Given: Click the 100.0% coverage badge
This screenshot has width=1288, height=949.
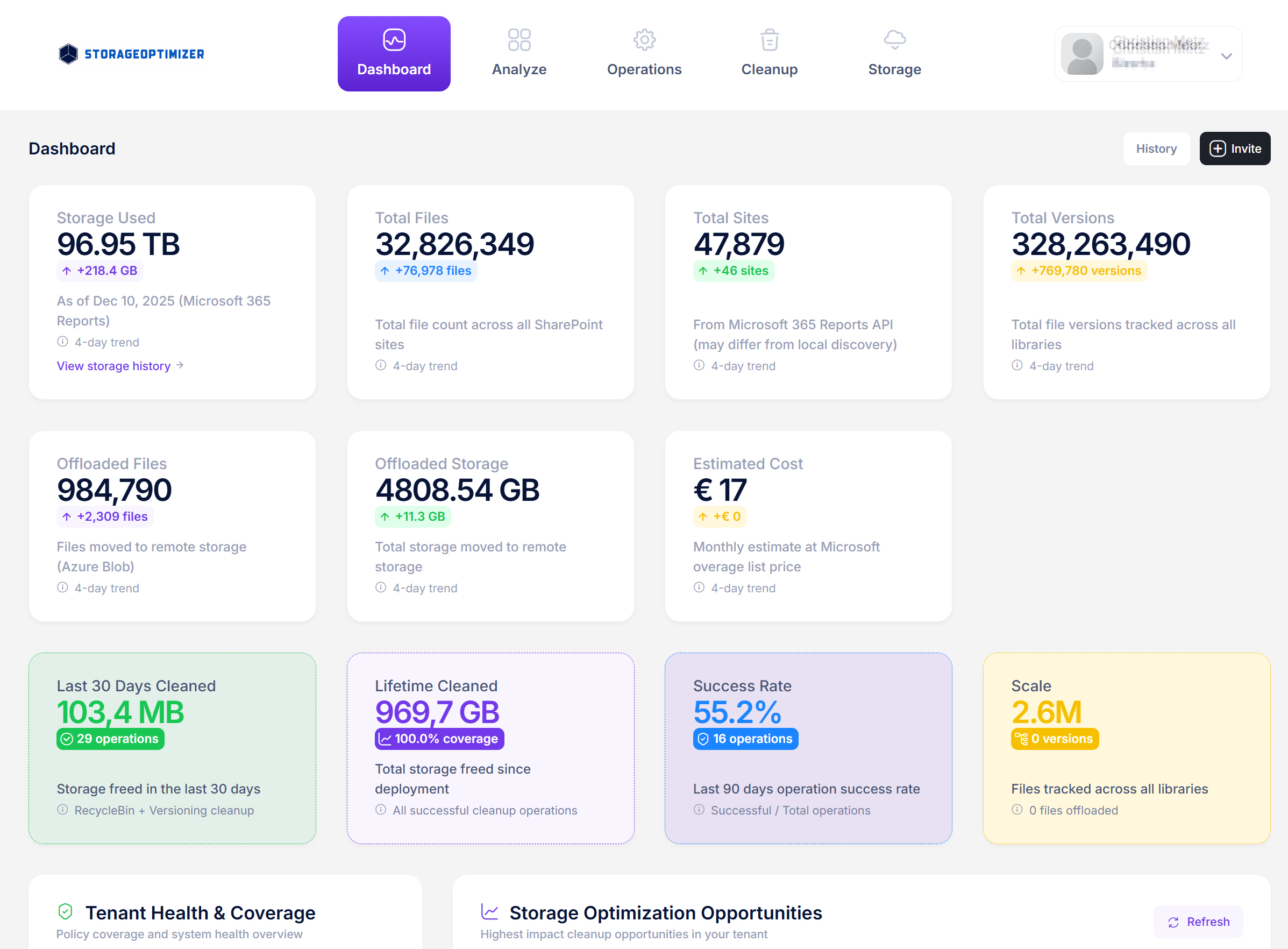Looking at the screenshot, I should click(x=439, y=739).
